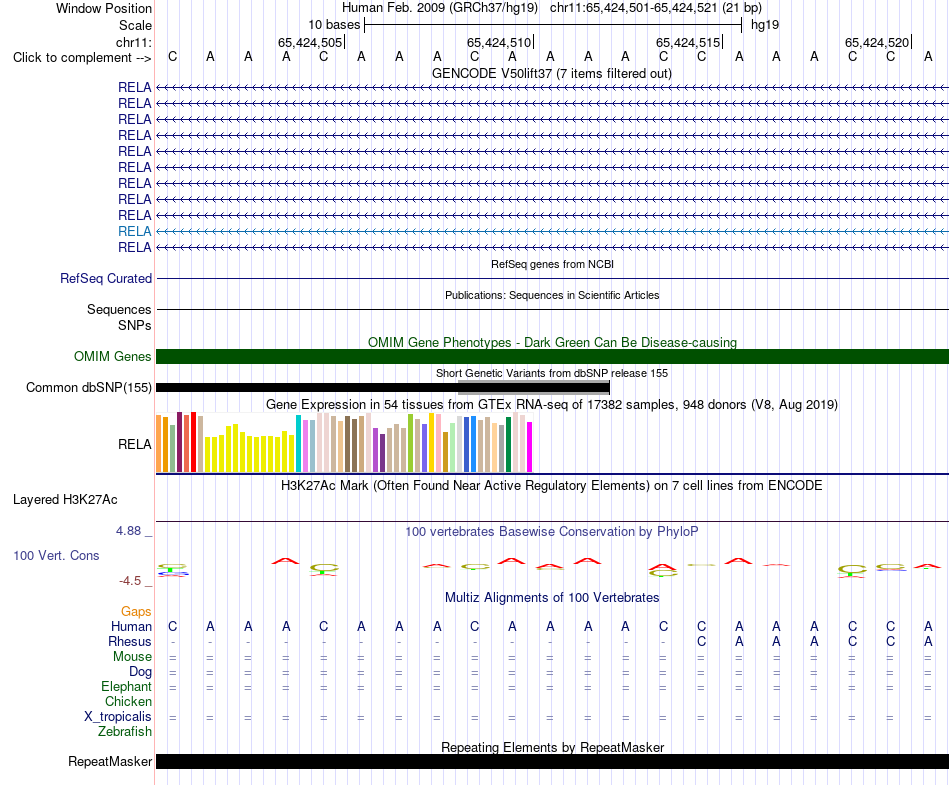Click the 'Click to complement -->' label

click(x=82, y=58)
